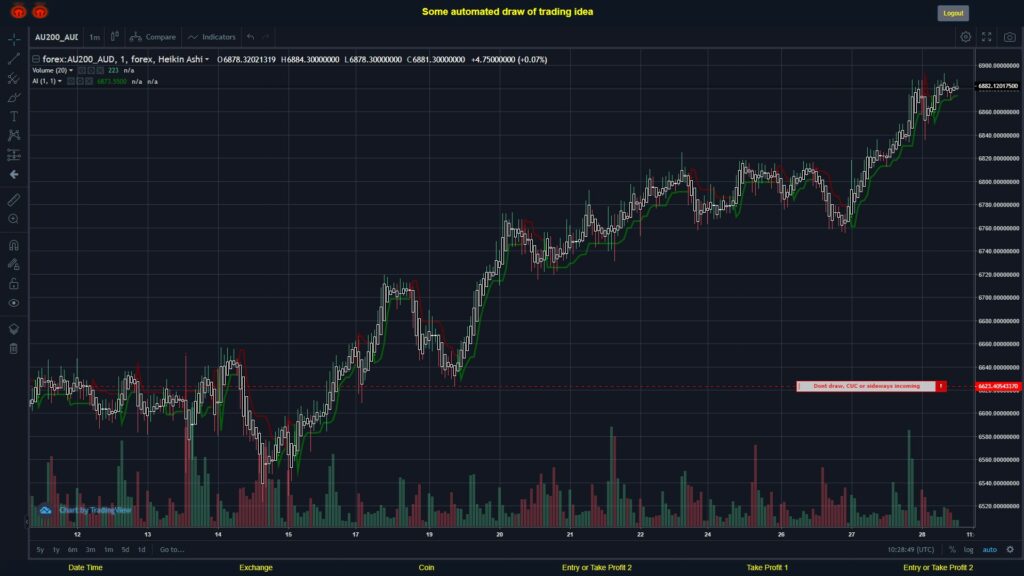This screenshot has width=1024, height=576.
Task: Click the red alert price tag 6623
Action: (998, 387)
